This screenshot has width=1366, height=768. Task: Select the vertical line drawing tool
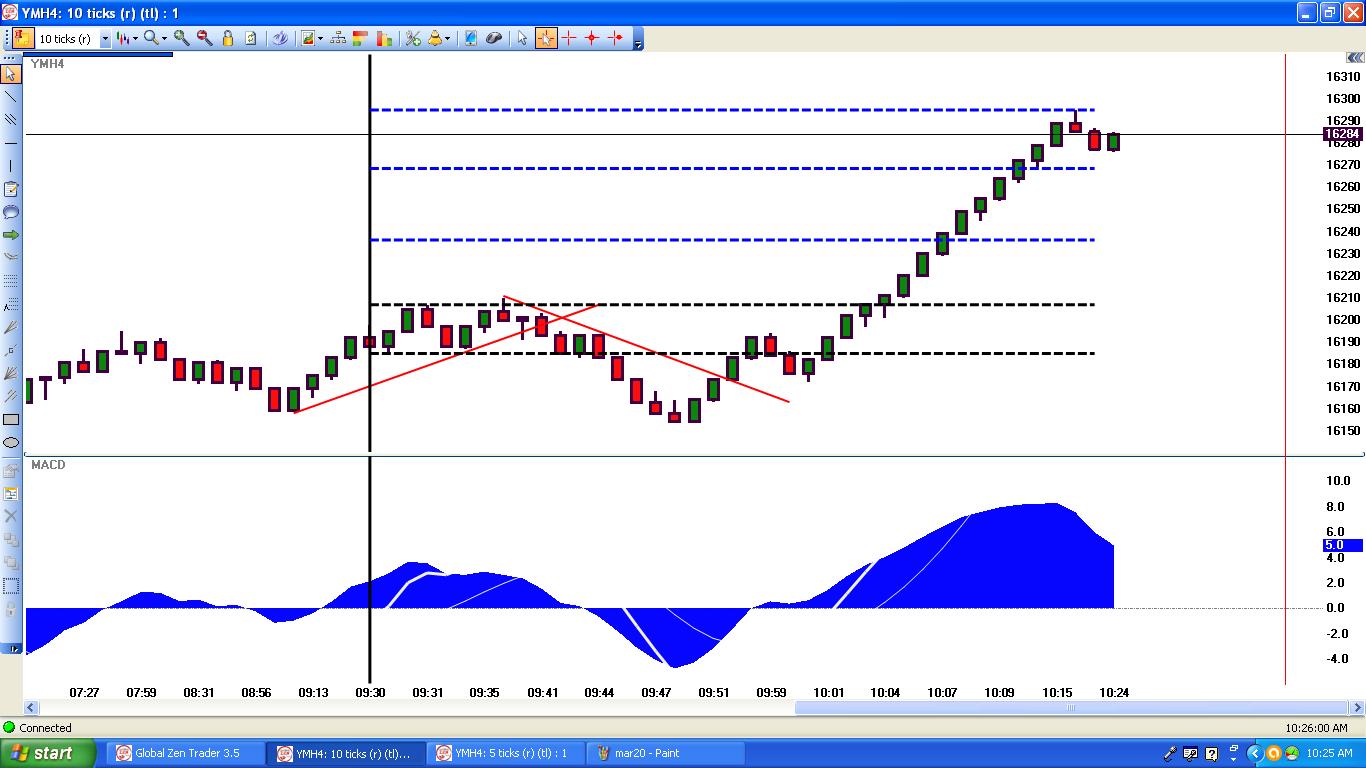point(11,166)
